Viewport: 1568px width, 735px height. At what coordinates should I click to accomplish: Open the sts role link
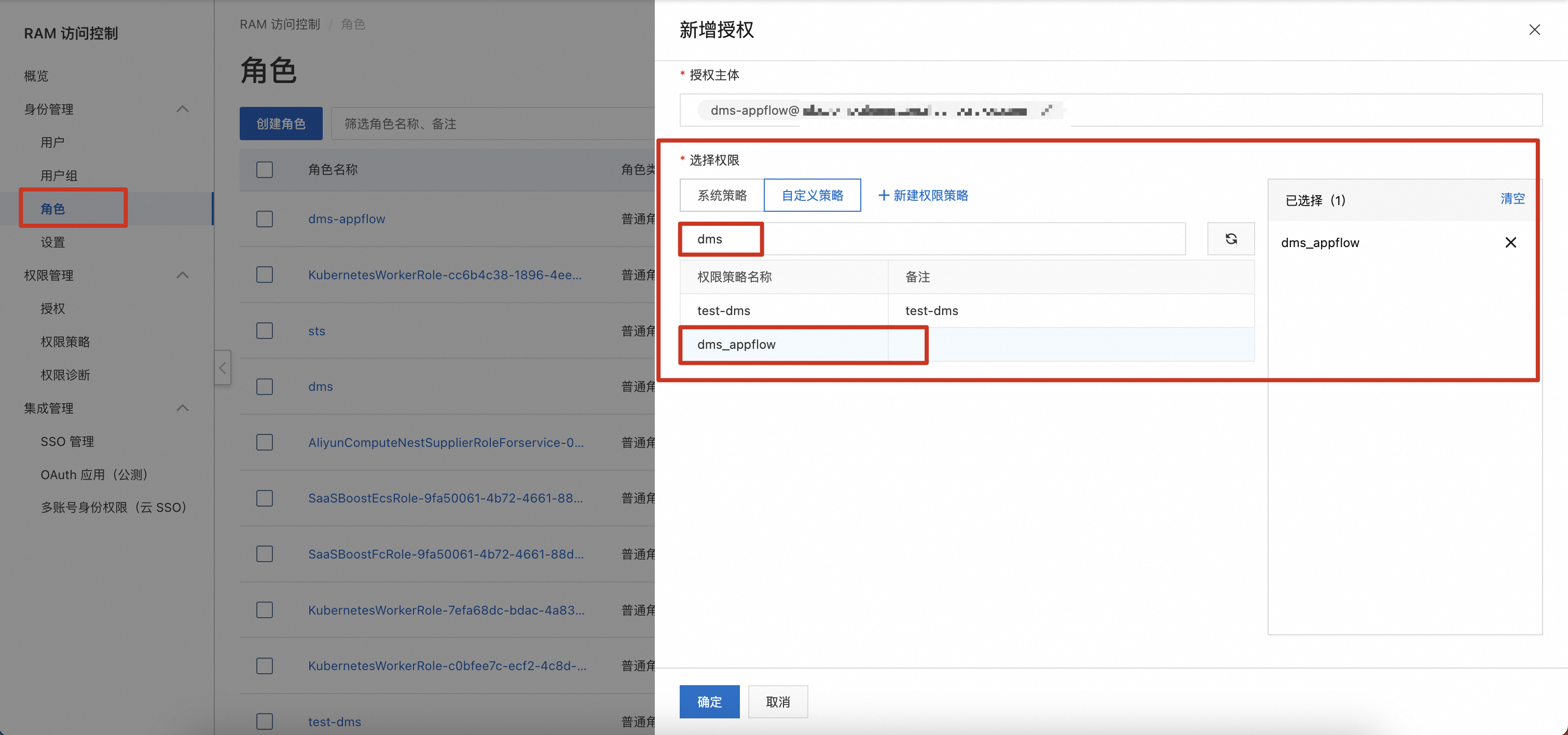[x=317, y=331]
